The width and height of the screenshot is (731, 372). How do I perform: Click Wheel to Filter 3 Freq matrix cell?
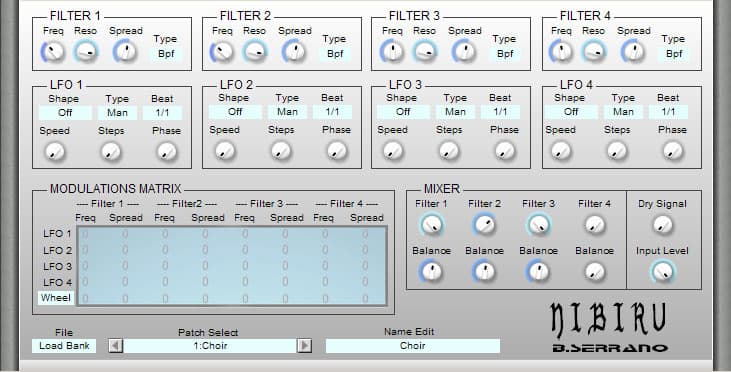pyautogui.click(x=245, y=298)
